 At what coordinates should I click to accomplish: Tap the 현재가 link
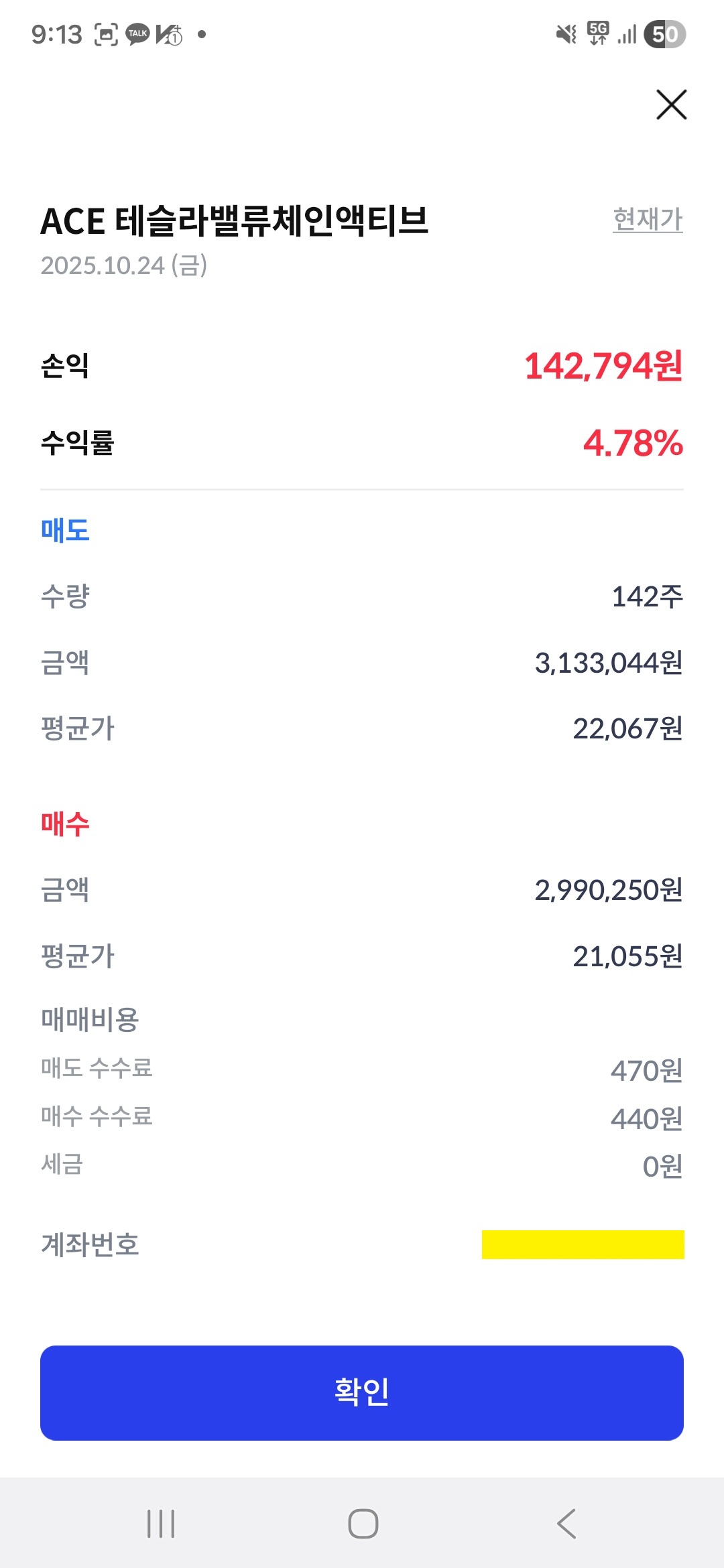(x=648, y=219)
